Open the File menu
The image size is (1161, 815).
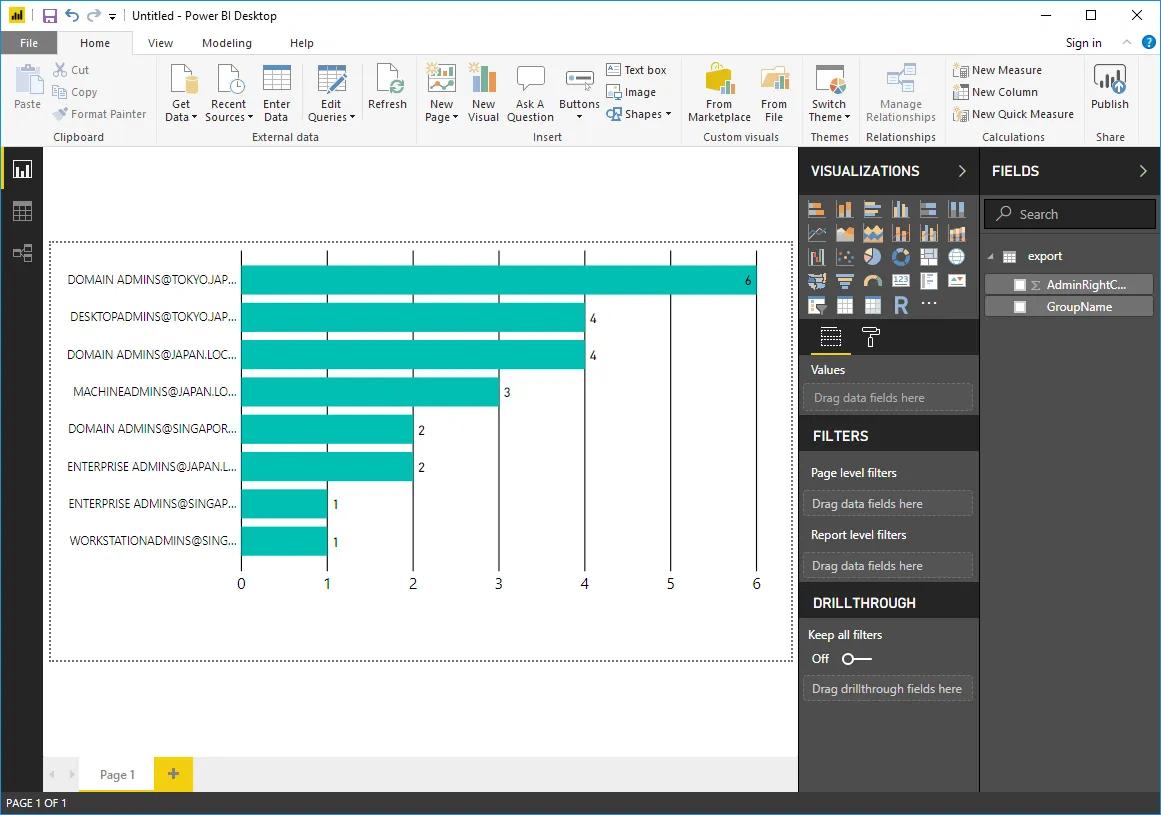[29, 43]
